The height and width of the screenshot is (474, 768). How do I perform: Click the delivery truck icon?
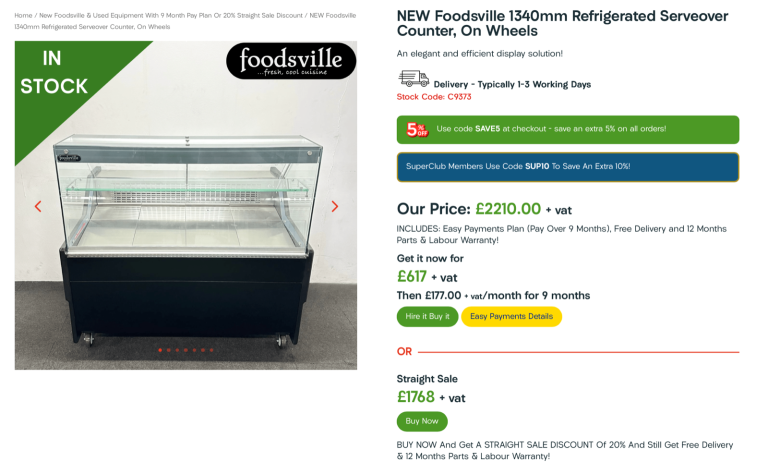click(413, 79)
